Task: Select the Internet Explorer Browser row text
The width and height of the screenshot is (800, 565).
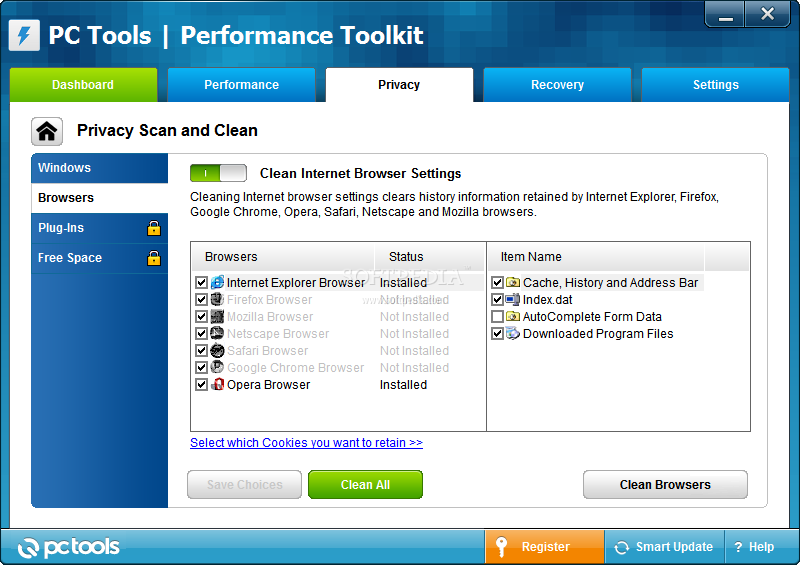Action: (x=296, y=283)
